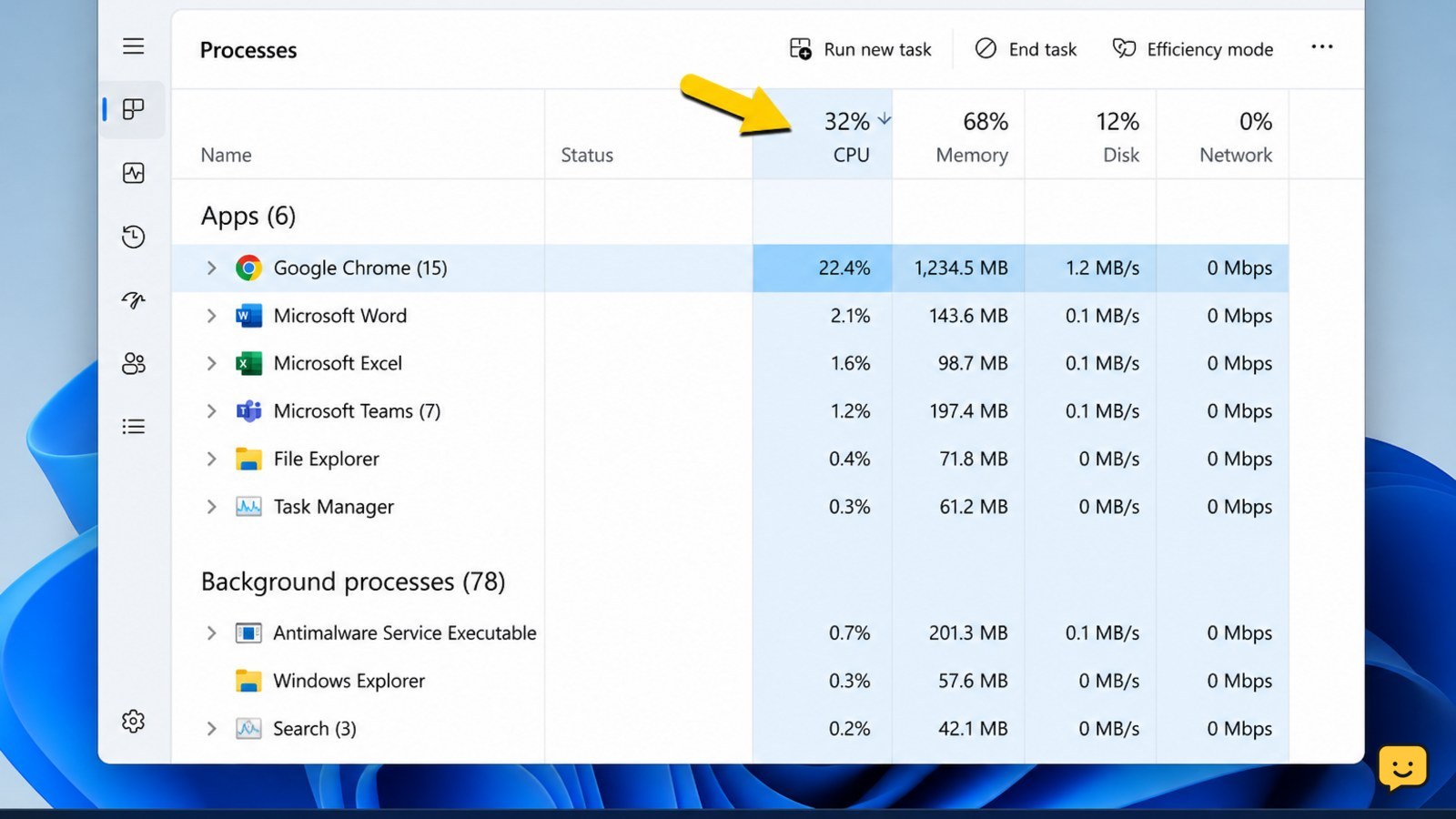Viewport: 1456px width, 819px height.
Task: Expand the Search (3) process group
Action: coord(211,728)
